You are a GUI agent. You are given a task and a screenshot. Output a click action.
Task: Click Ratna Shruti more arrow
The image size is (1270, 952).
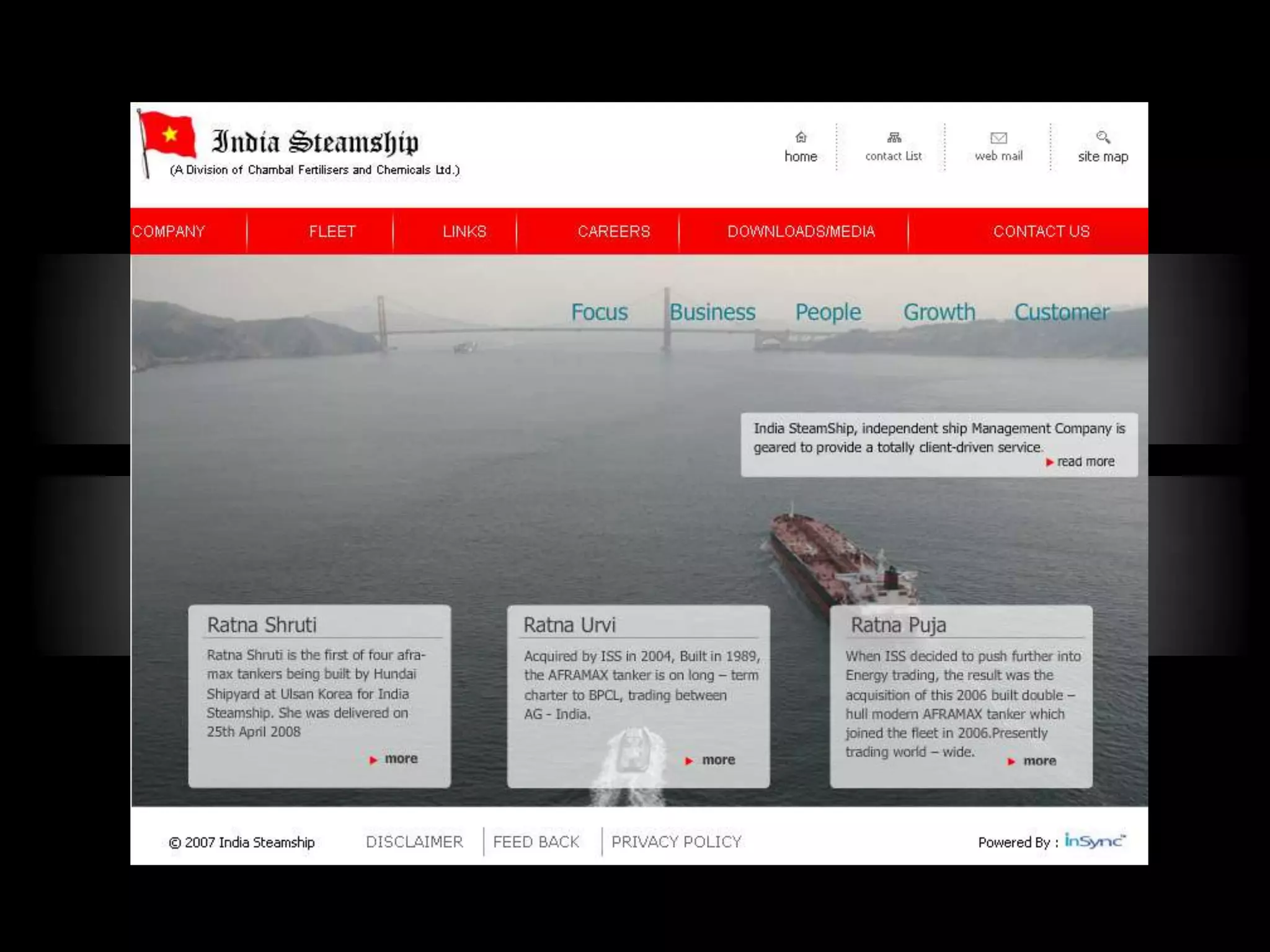pyautogui.click(x=373, y=760)
